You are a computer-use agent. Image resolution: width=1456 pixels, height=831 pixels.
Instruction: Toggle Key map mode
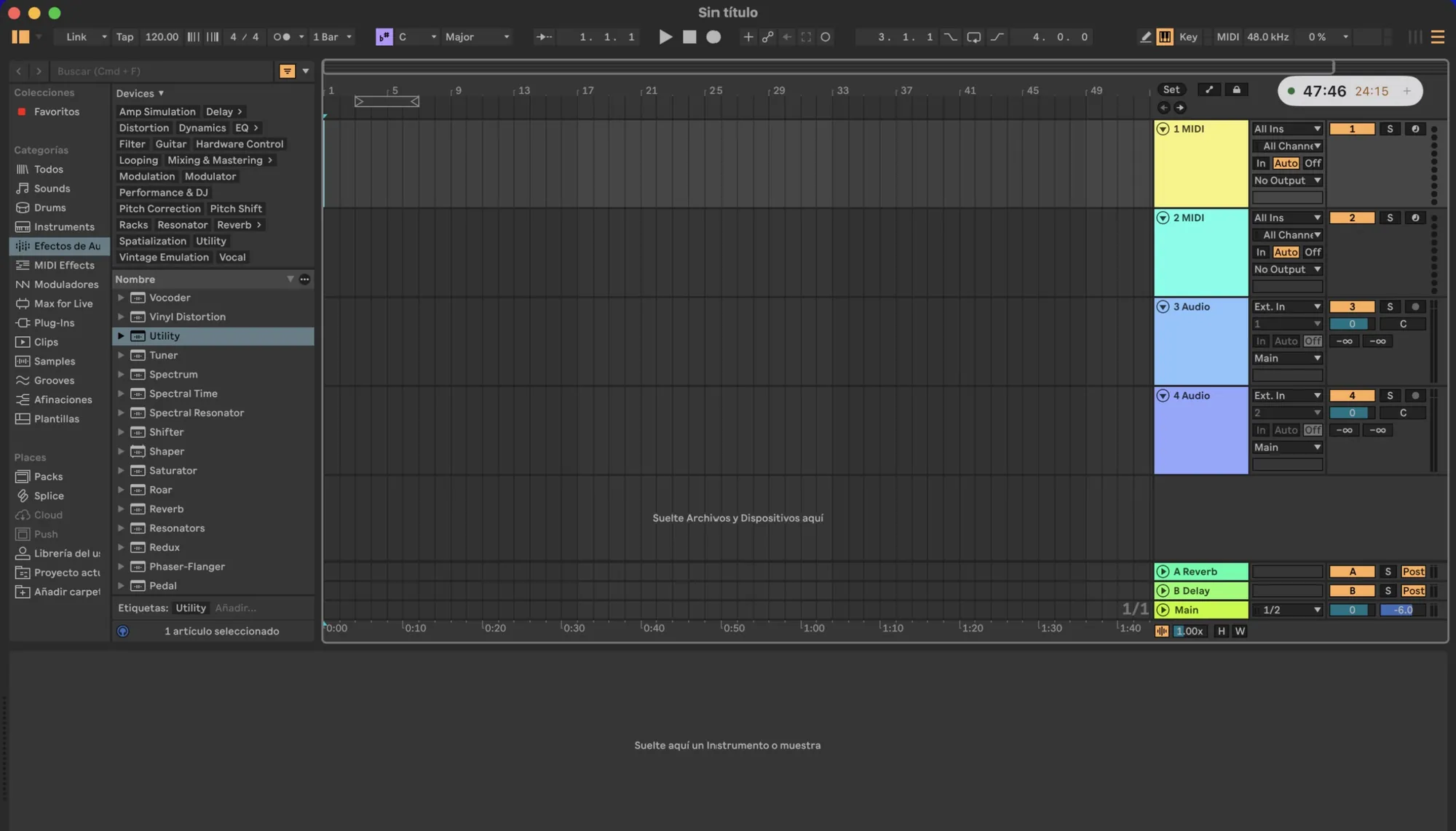[x=1188, y=37]
